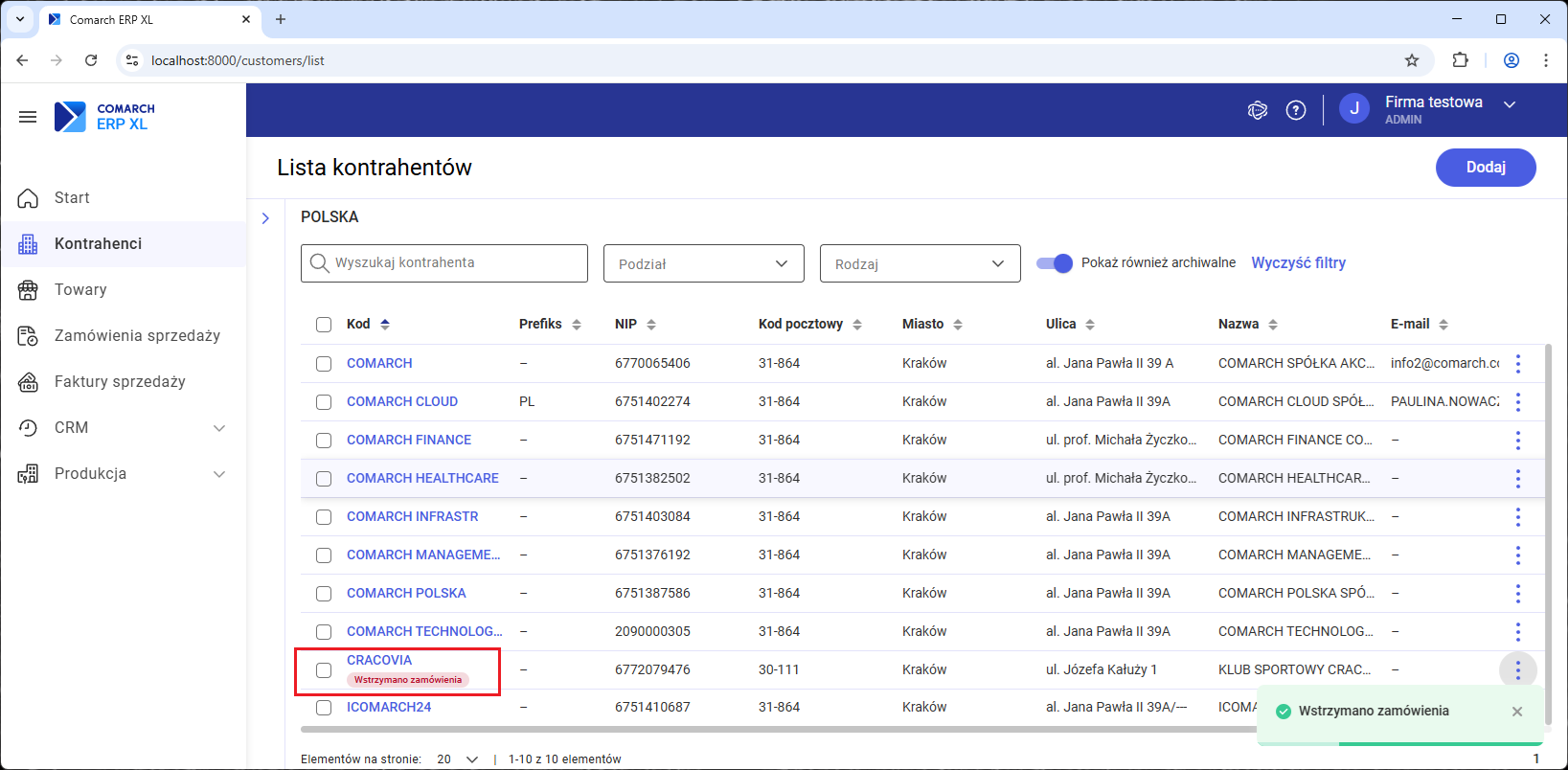This screenshot has width=1568, height=770.
Task: Bookmark this page with star icon
Action: tap(1412, 60)
